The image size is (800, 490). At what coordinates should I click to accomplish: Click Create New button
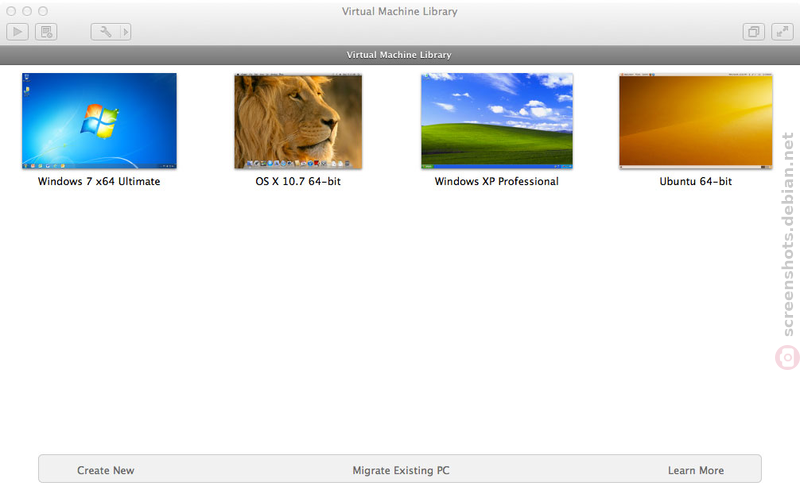(106, 470)
